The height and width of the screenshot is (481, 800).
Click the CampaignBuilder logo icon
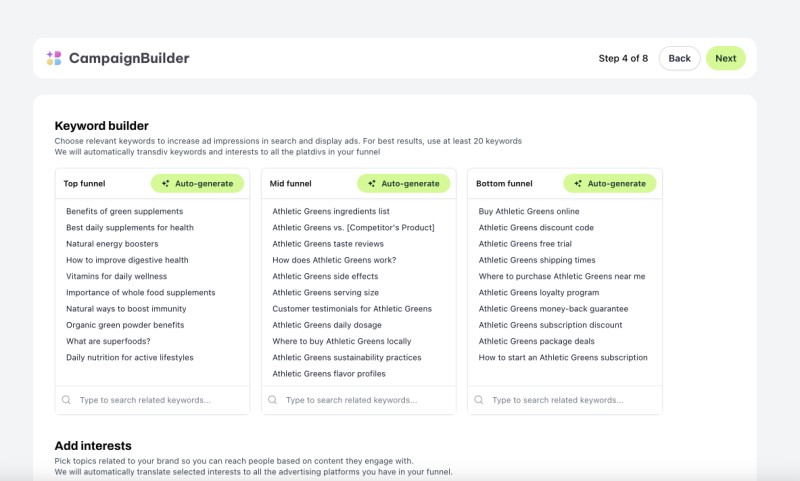click(x=54, y=58)
